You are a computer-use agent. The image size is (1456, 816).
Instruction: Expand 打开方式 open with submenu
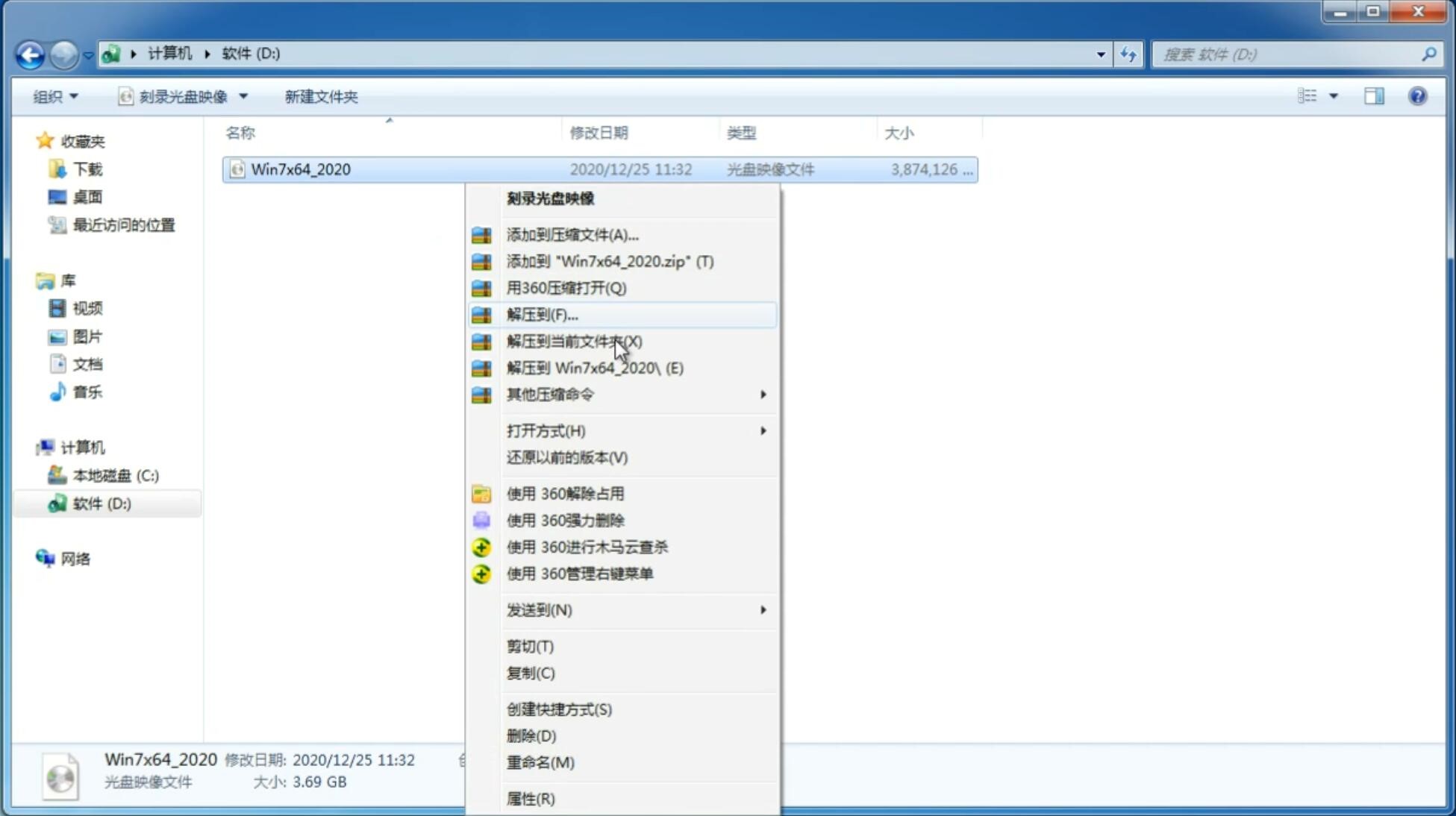[636, 430]
